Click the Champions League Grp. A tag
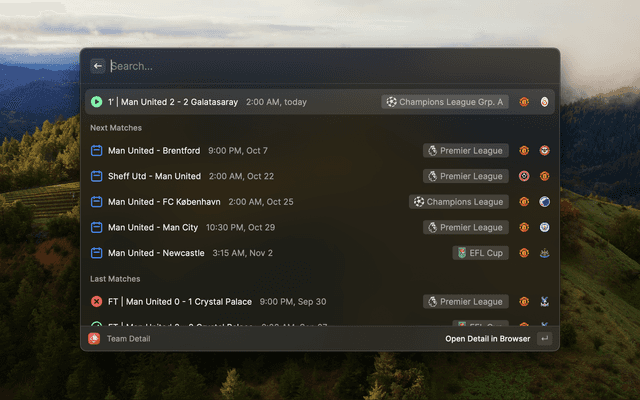This screenshot has height=400, width=640. pyautogui.click(x=445, y=102)
